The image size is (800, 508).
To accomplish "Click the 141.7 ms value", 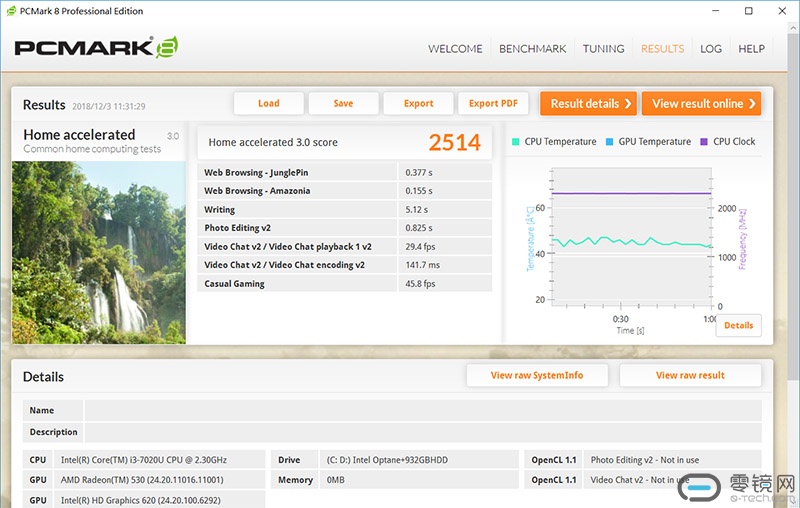I will coord(422,265).
